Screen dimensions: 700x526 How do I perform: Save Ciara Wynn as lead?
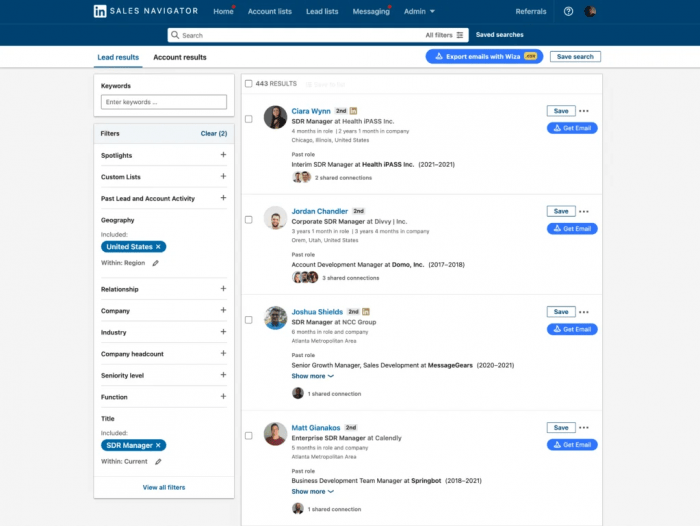561,111
